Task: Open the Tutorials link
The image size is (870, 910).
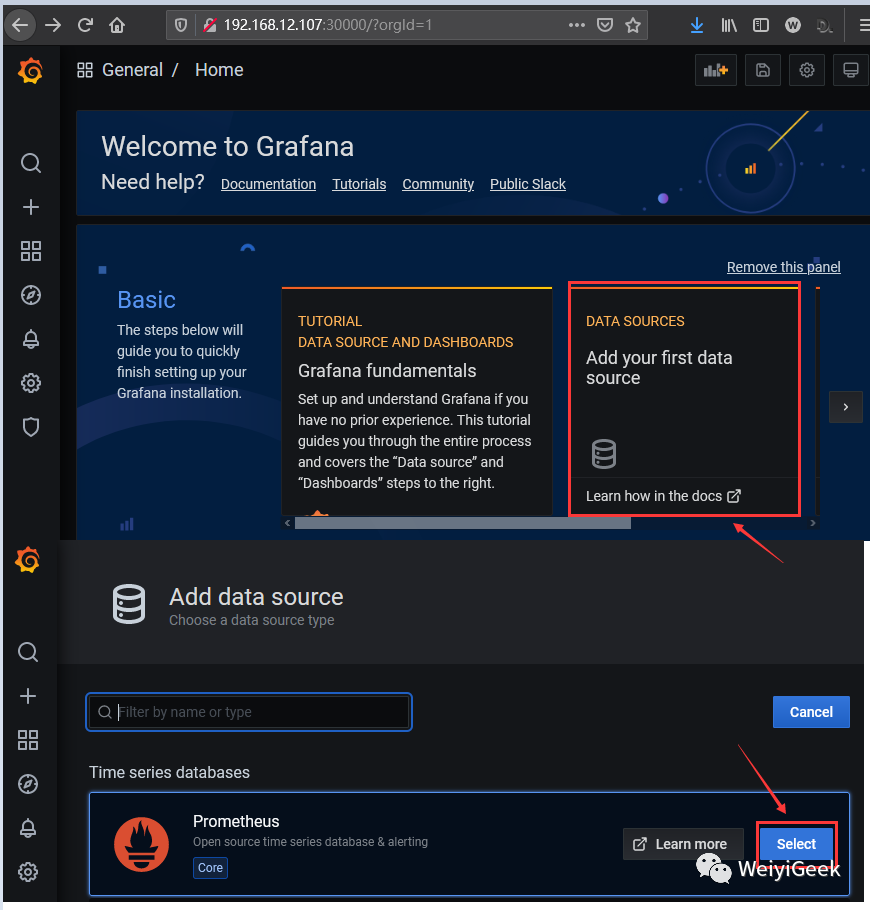Action: point(359,185)
